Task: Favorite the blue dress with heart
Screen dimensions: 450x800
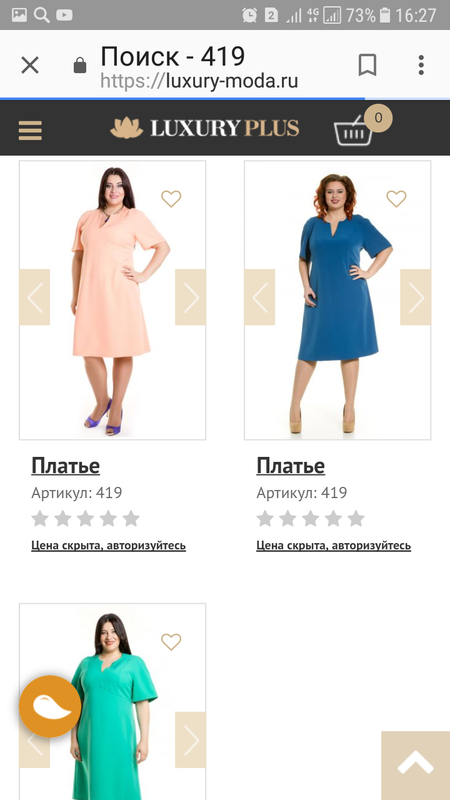Action: [396, 198]
